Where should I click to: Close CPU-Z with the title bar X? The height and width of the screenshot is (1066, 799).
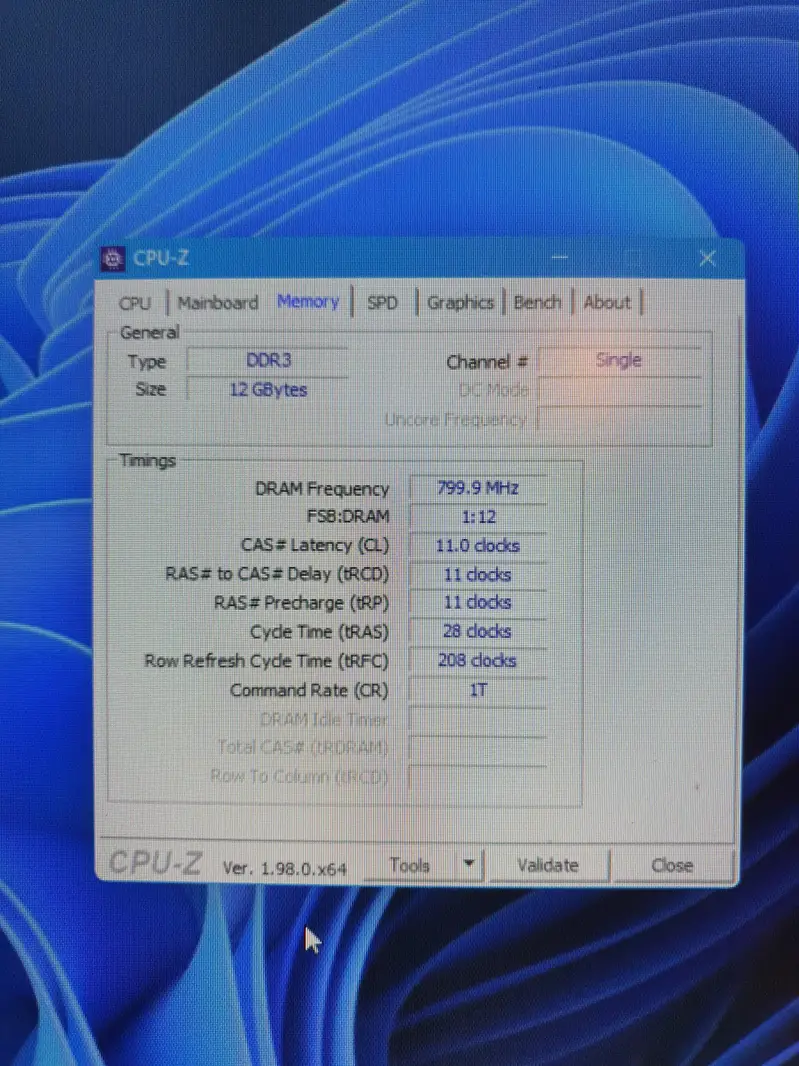point(707,259)
